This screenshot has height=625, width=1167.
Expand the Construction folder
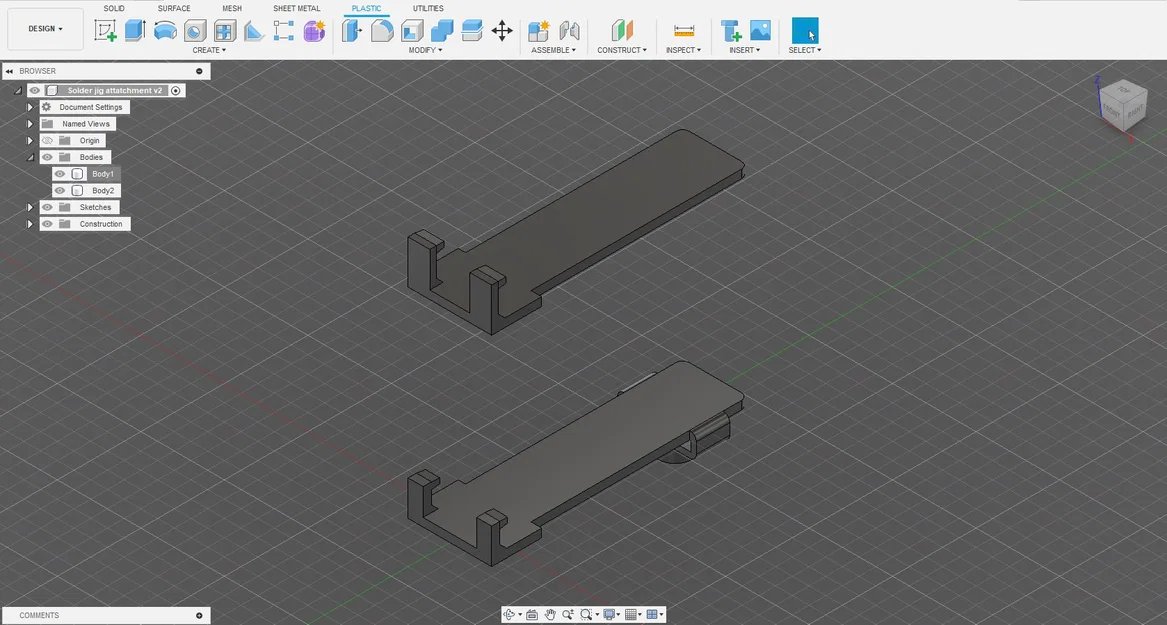point(31,224)
